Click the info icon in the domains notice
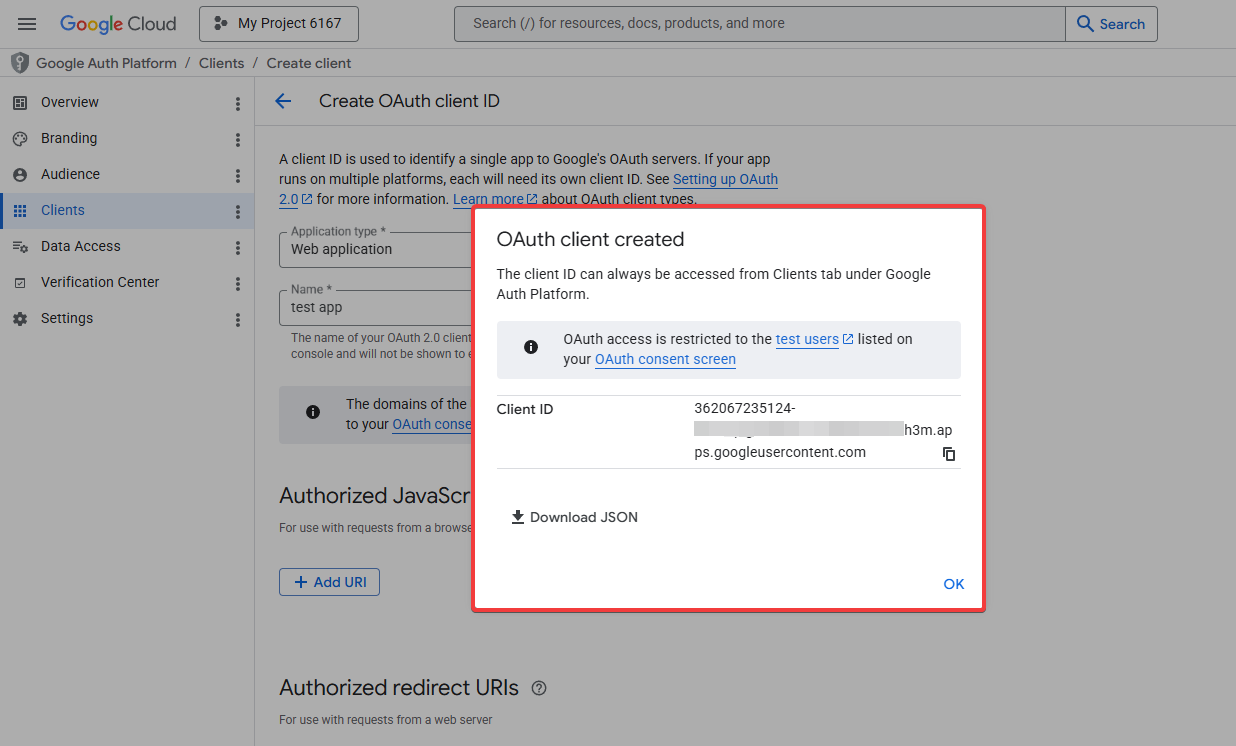The image size is (1236, 746). click(x=313, y=412)
